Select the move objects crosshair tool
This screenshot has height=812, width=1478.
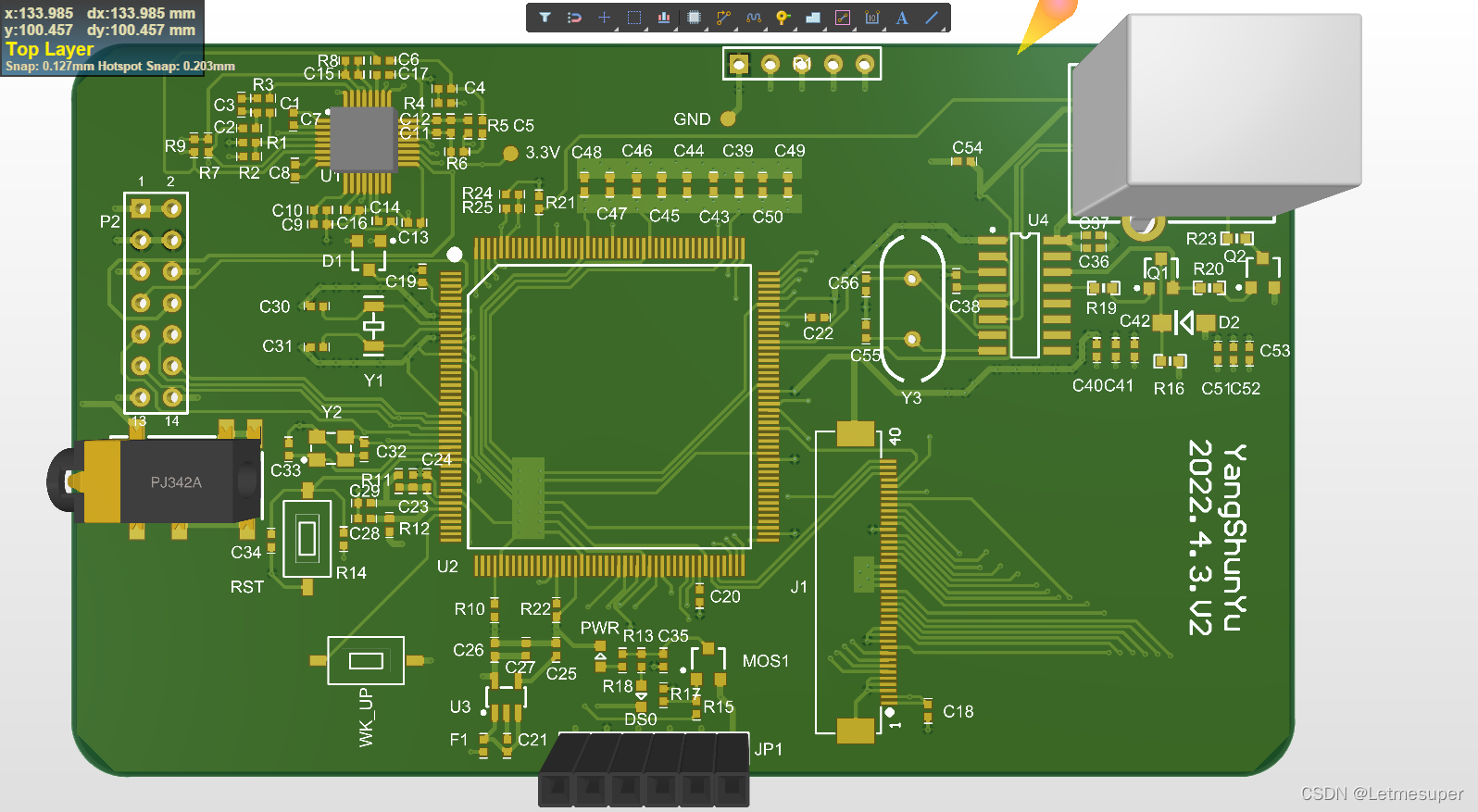point(604,18)
